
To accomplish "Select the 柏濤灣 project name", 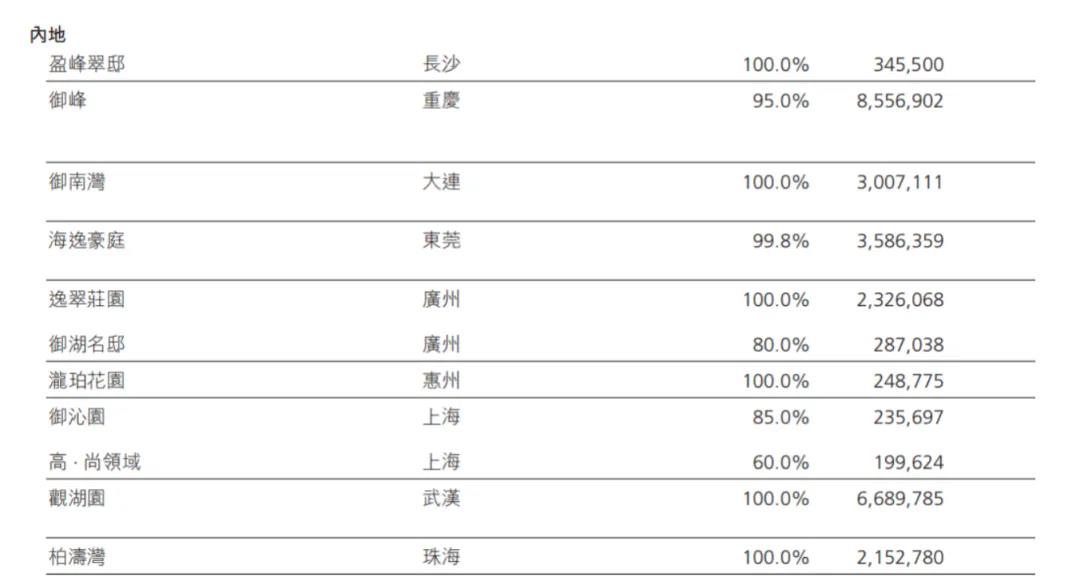I will (x=77, y=557).
